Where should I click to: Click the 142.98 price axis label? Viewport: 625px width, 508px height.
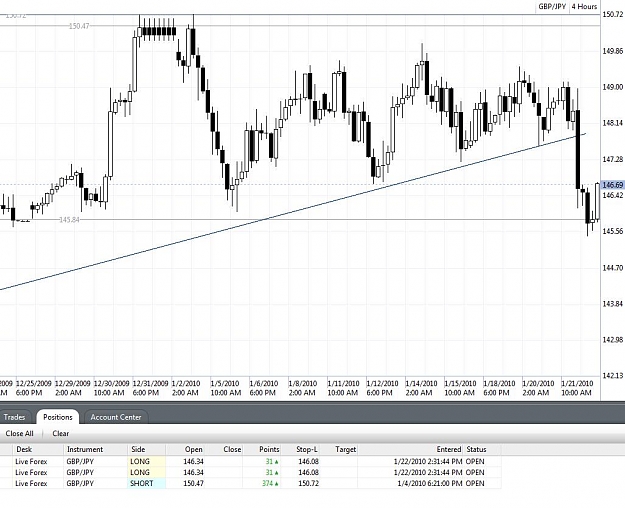(613, 340)
